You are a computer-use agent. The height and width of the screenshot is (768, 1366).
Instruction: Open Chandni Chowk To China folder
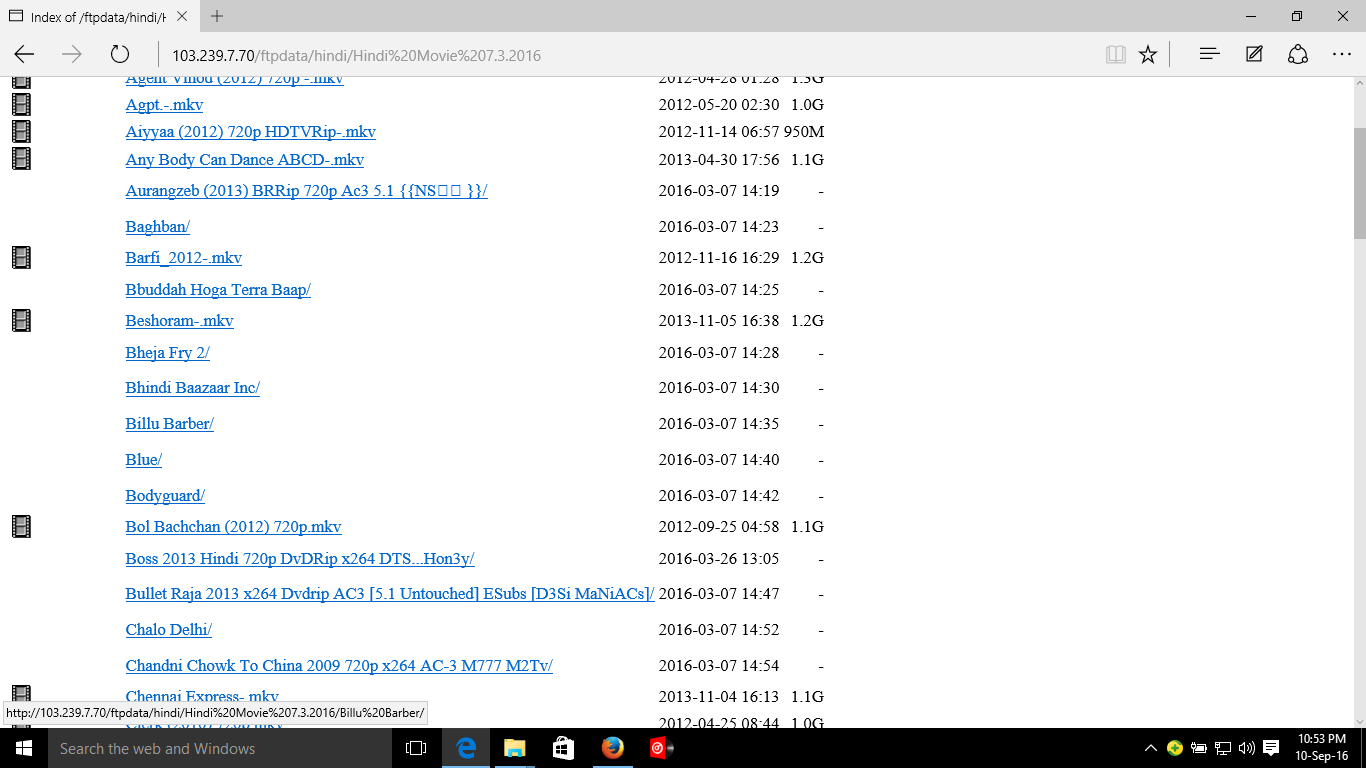[339, 666]
